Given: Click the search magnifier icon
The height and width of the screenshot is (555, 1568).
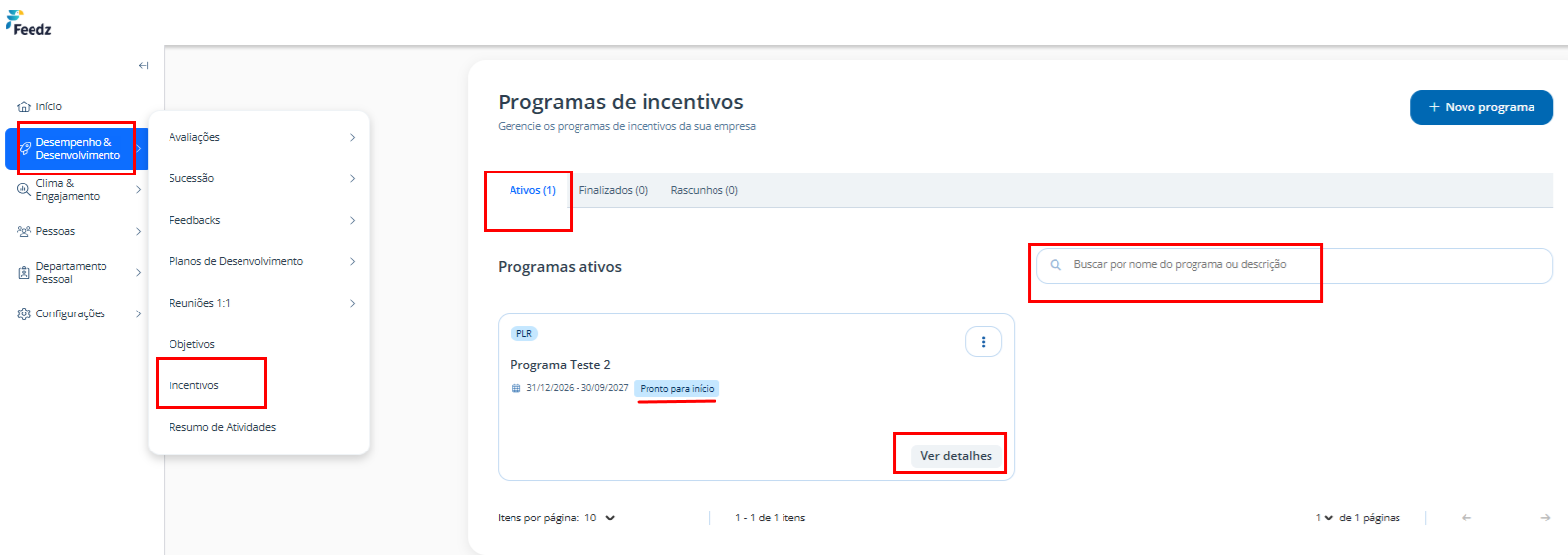Looking at the screenshot, I should click(x=1056, y=265).
